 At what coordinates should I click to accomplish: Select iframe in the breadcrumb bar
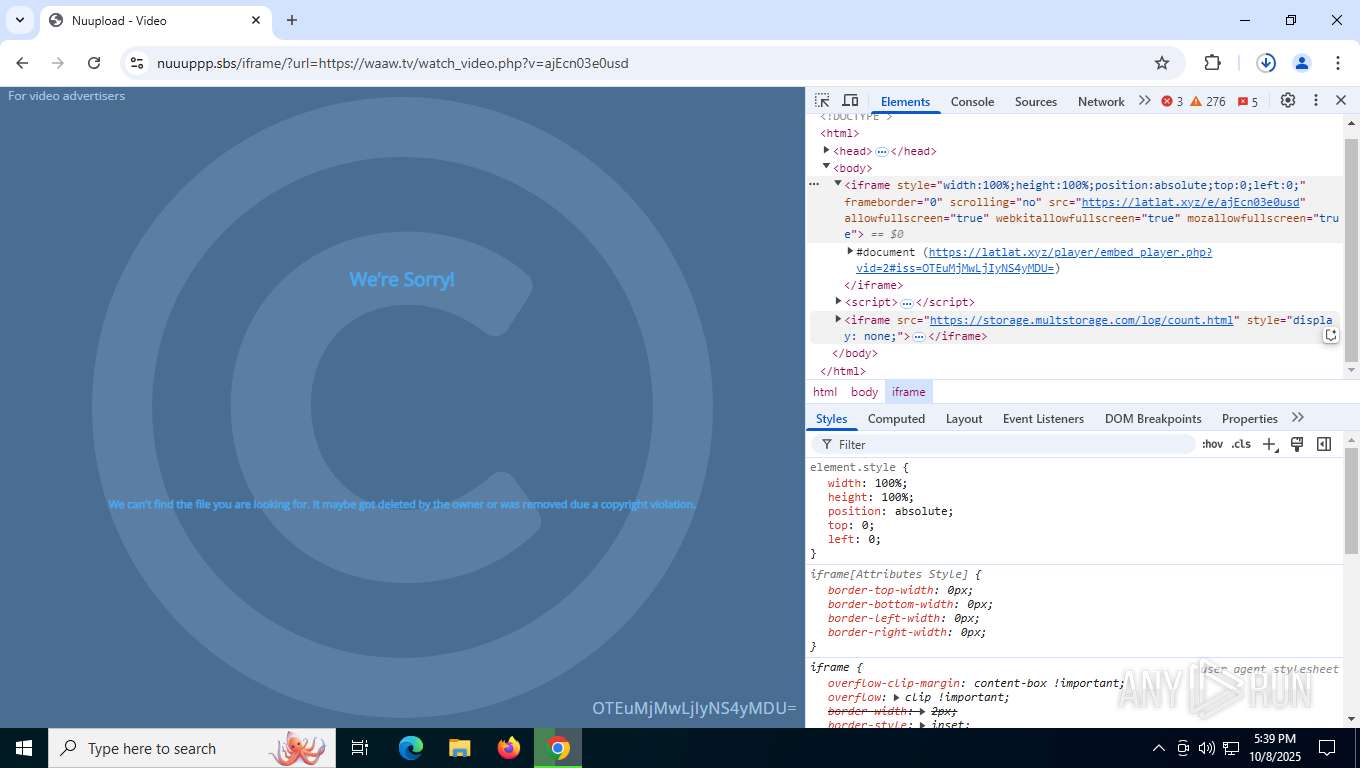[908, 392]
